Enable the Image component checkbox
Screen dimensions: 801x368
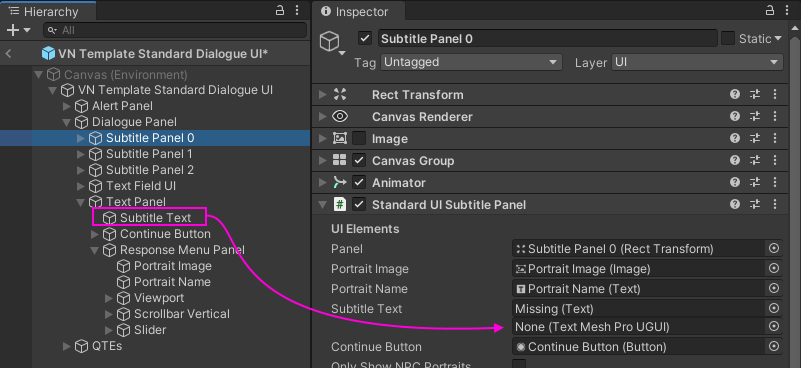(360, 139)
